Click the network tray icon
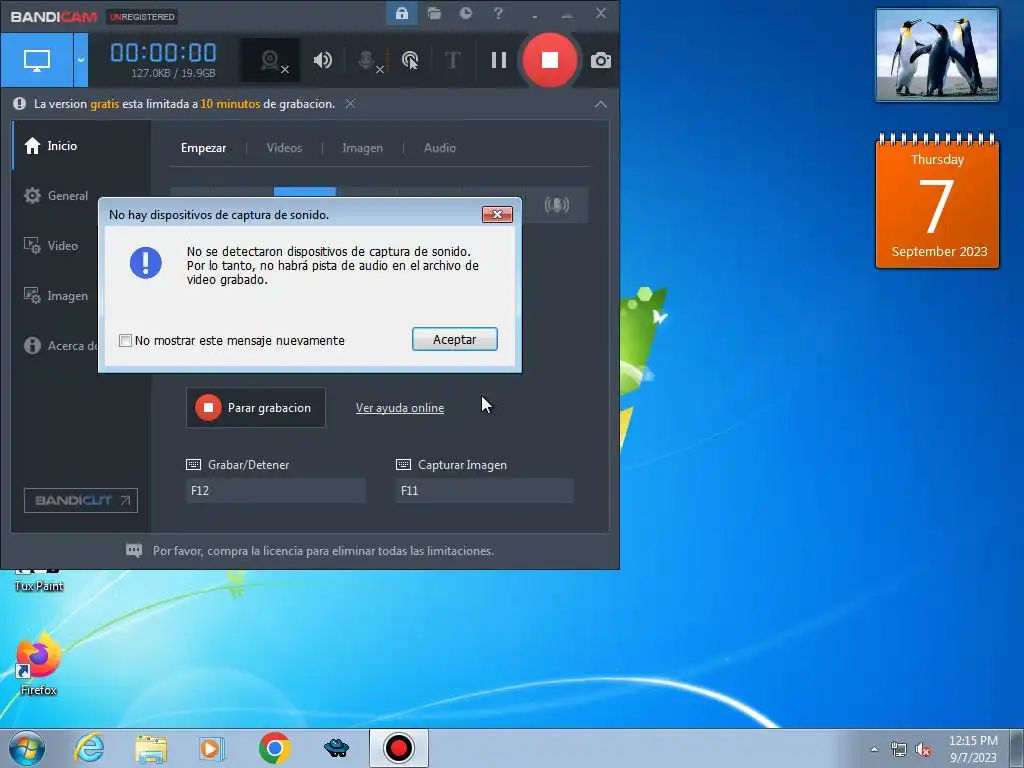1024x768 pixels. [899, 750]
